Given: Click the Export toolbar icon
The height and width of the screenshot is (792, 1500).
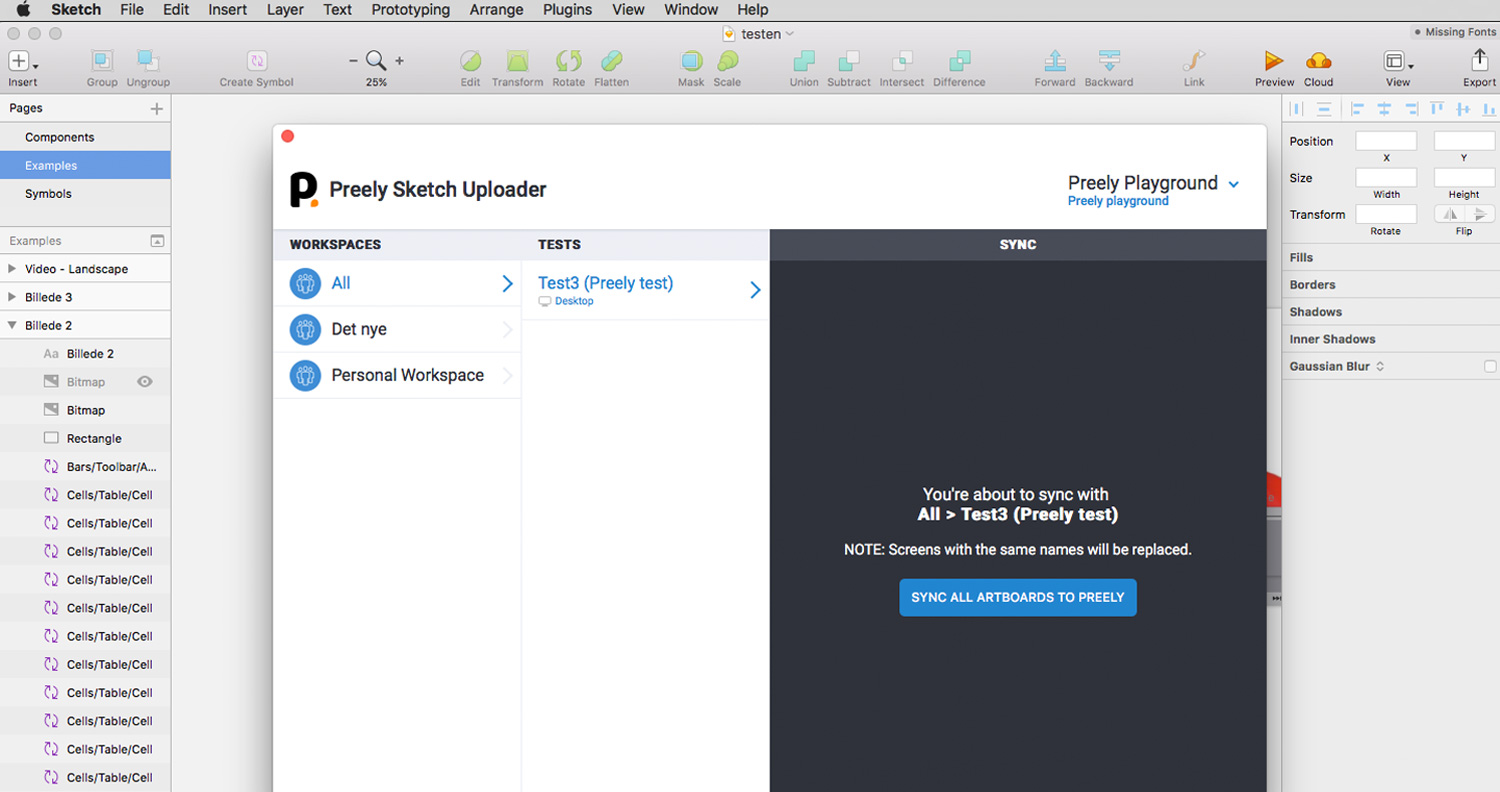Looking at the screenshot, I should click(x=1480, y=61).
